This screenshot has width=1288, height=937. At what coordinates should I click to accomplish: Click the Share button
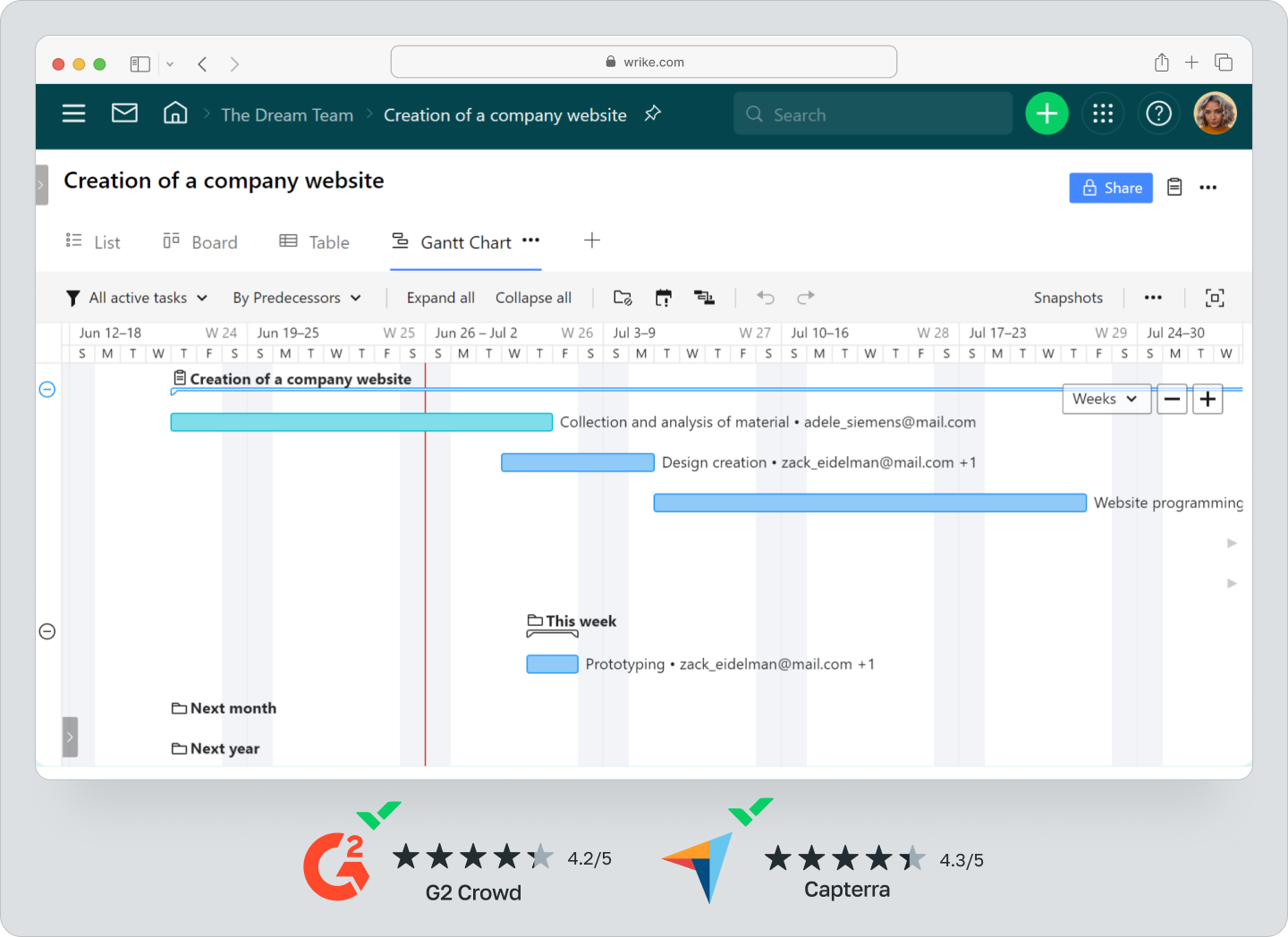[x=1111, y=188]
